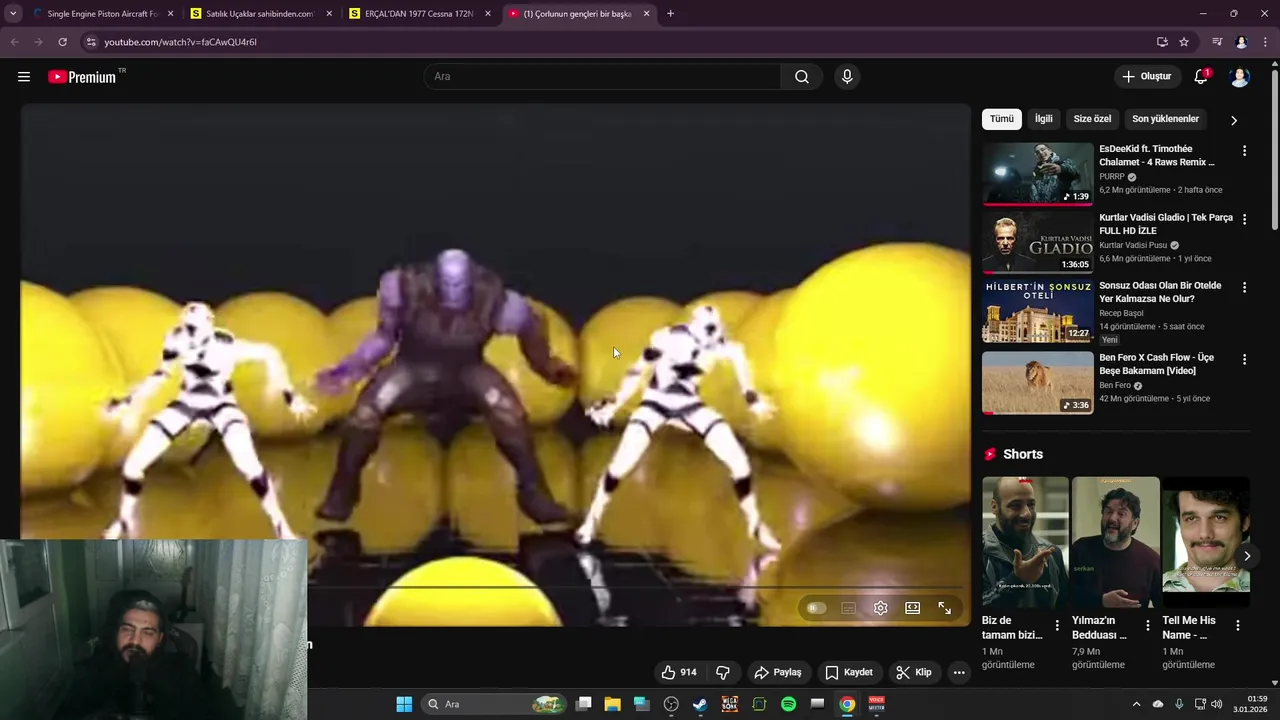
Task: Click the Kaydet save button
Action: tap(849, 672)
